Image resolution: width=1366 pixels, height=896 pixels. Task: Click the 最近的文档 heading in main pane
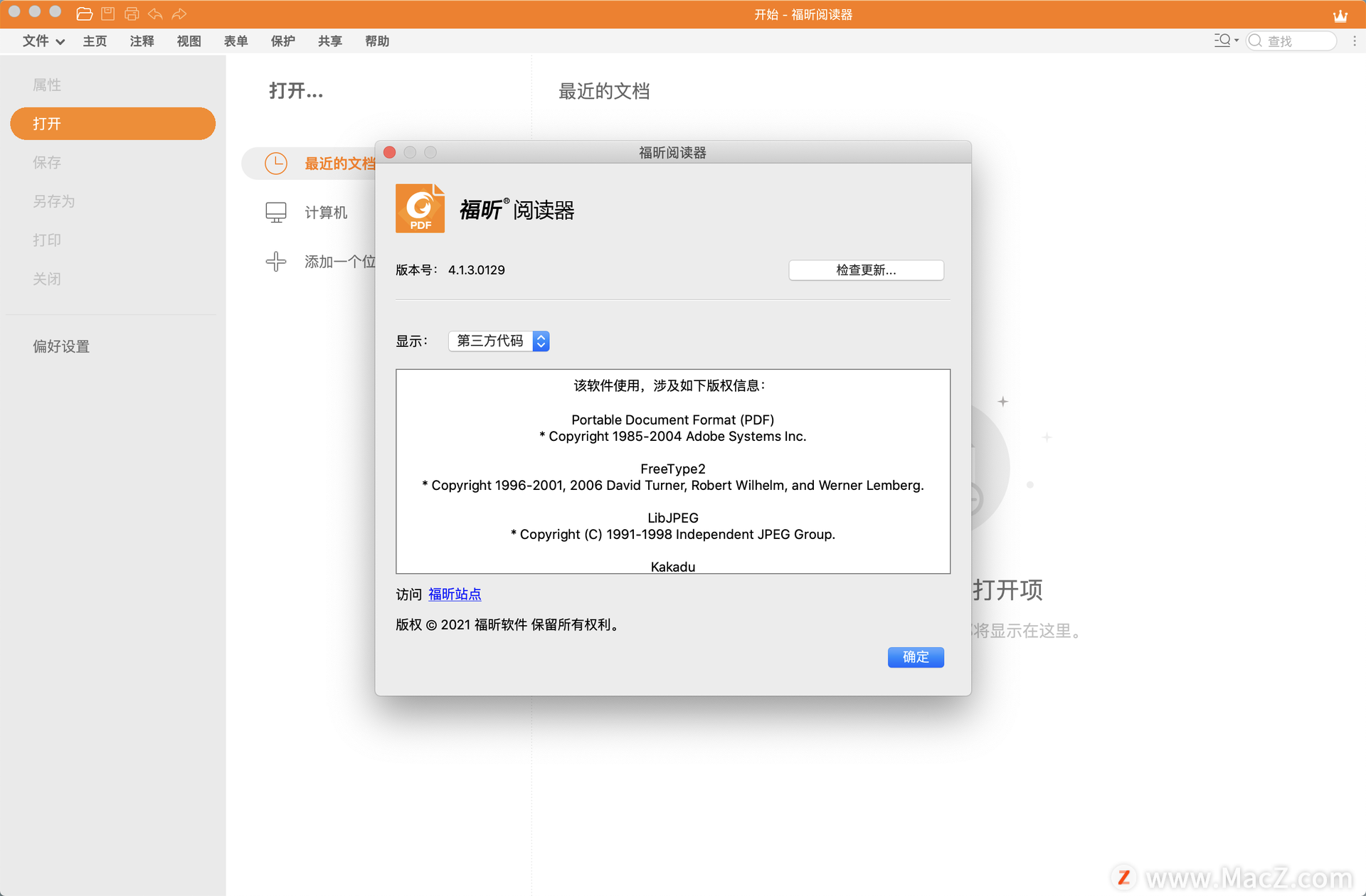(x=604, y=91)
